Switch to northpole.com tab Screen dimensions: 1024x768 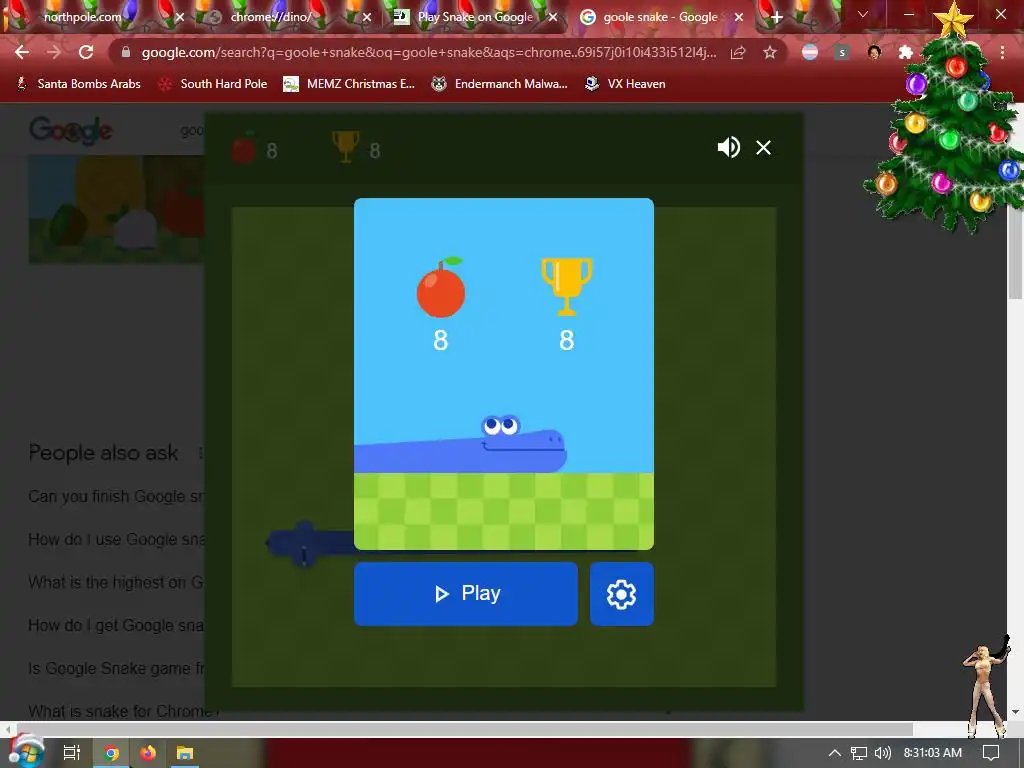pos(82,17)
